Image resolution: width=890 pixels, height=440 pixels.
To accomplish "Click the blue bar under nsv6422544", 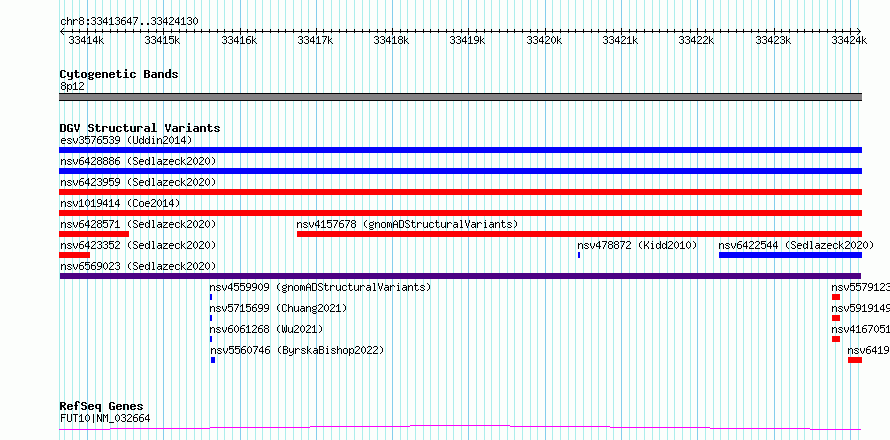I will (790, 255).
